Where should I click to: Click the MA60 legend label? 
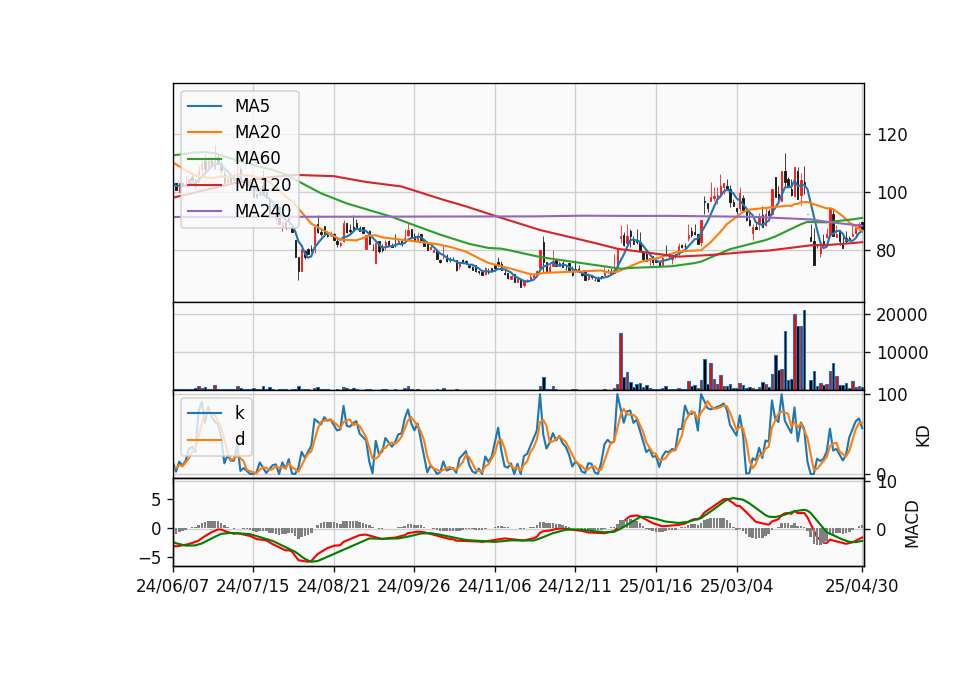pos(257,158)
